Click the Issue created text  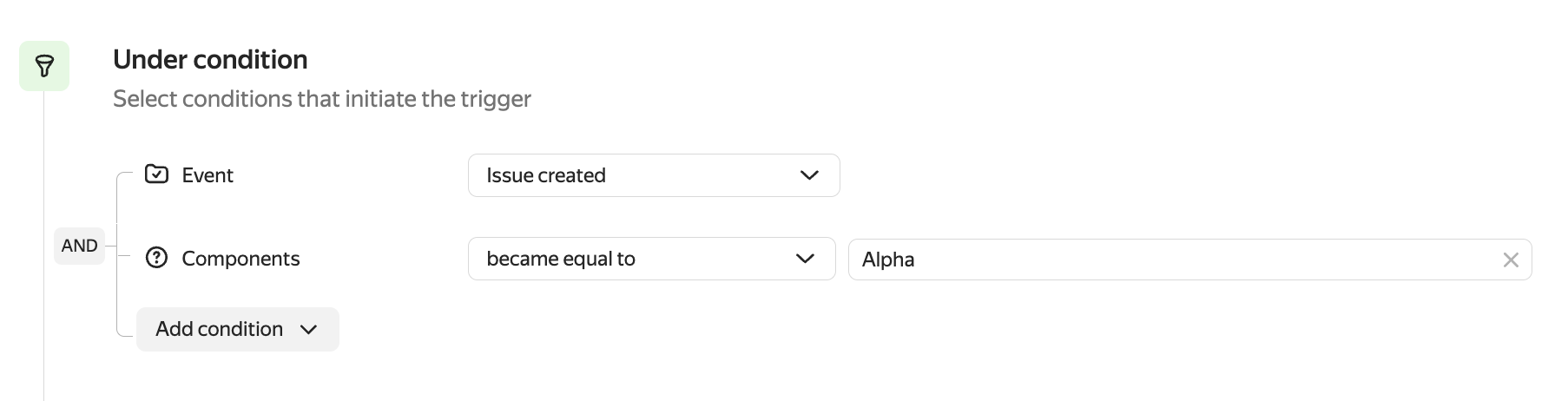click(546, 175)
